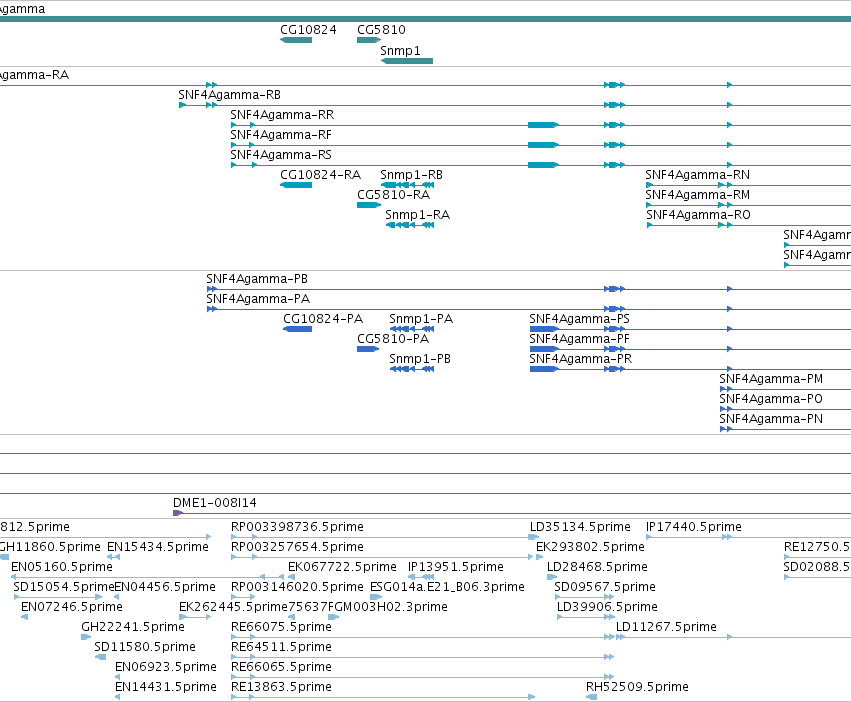Click the DME1-008I14 purple start glyph
Viewport: 851px width, 702px height.
(177, 513)
